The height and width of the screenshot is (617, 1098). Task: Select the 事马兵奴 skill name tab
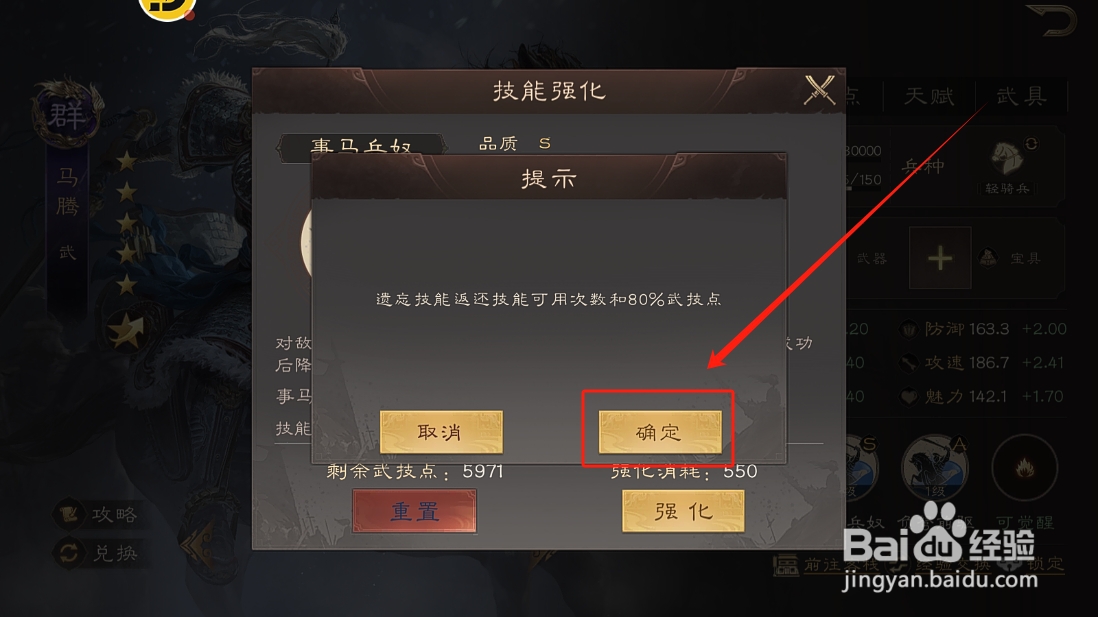[x=361, y=147]
